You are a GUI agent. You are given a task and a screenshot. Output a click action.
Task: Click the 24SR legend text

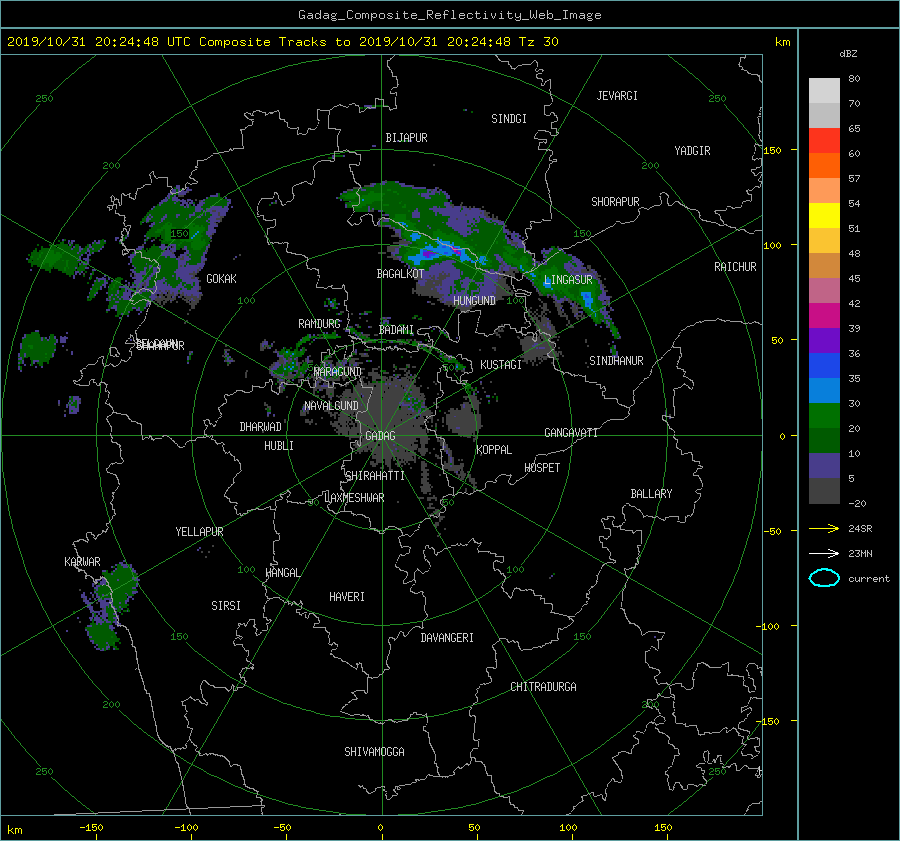pos(860,529)
